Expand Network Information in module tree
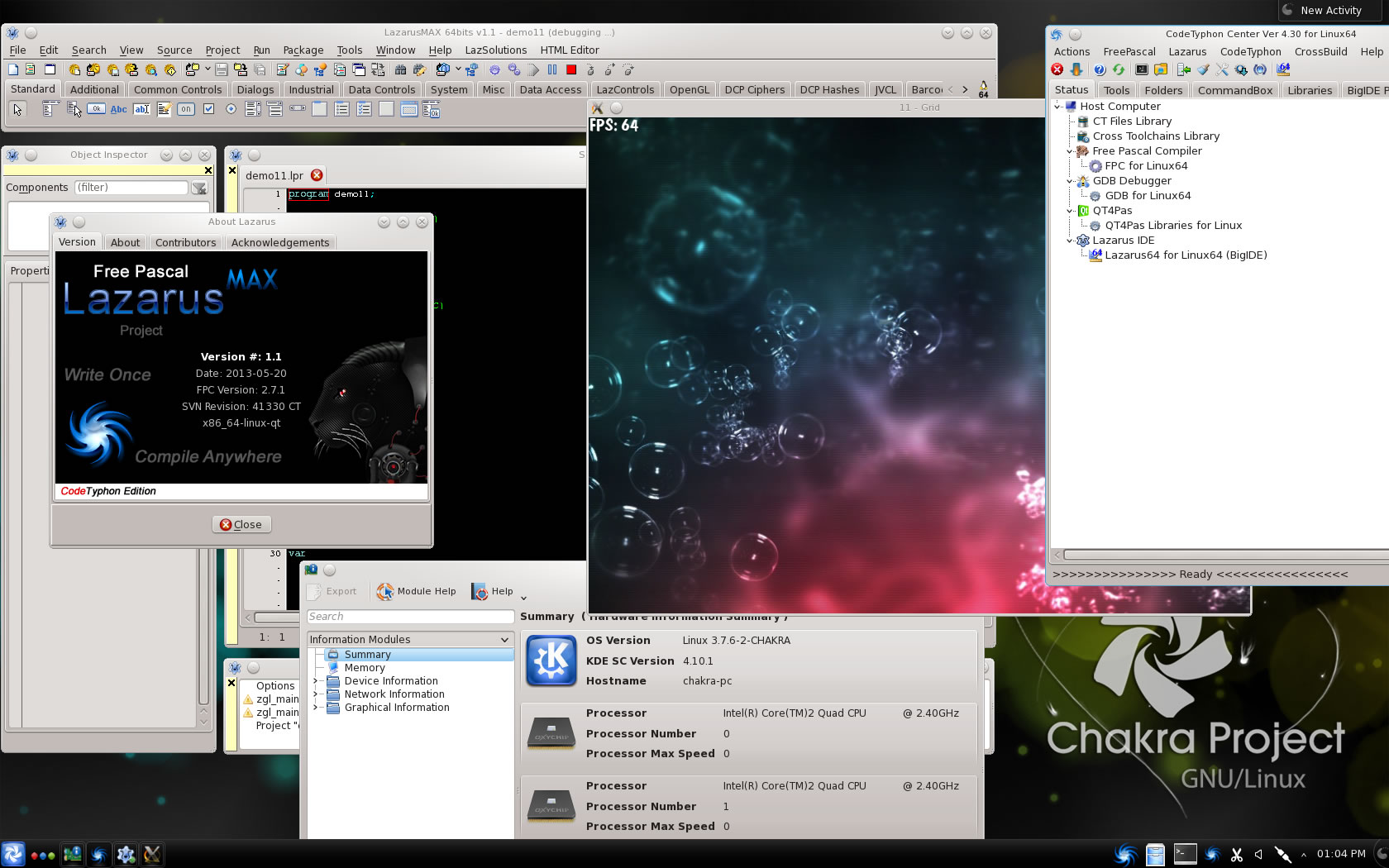 (315, 694)
